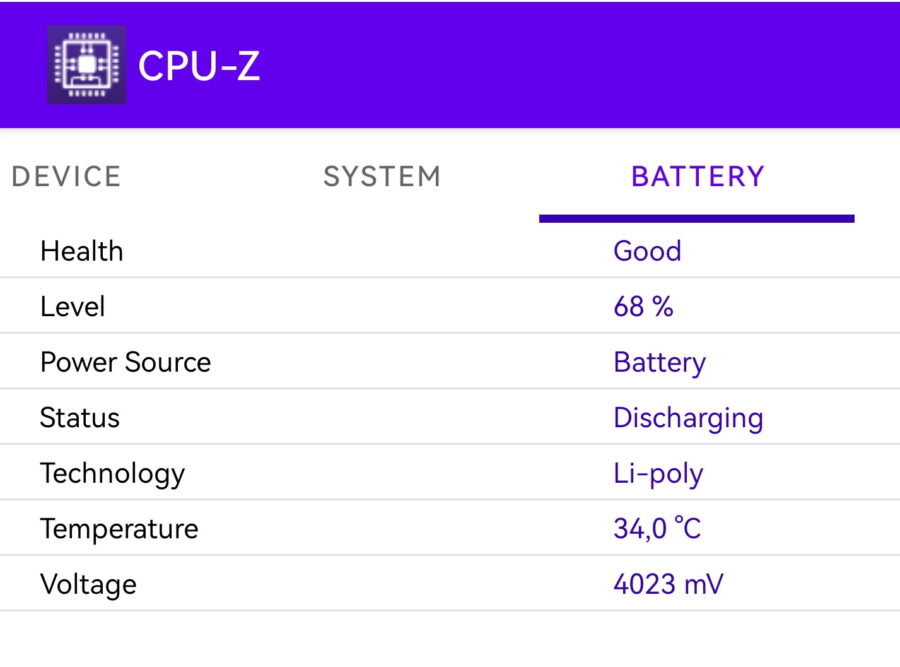The height and width of the screenshot is (667, 900).
Task: Click the Technology row label
Action: tap(112, 475)
